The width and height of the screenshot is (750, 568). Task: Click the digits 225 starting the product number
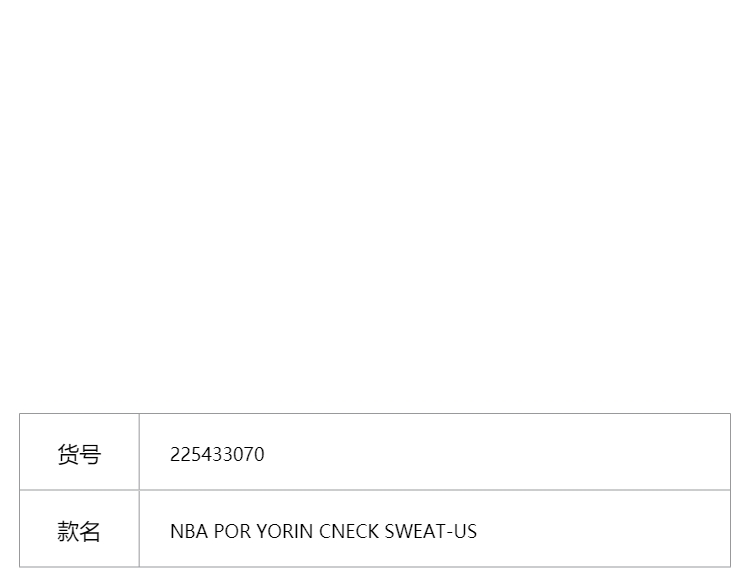click(x=186, y=455)
